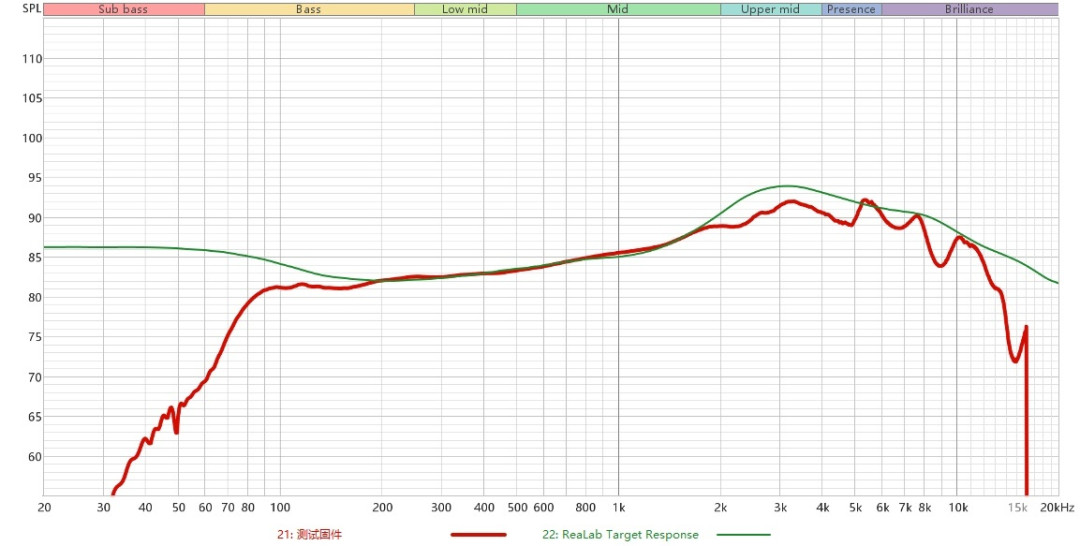Image resolution: width=1080 pixels, height=546 pixels.
Task: Select the Upper mid band label
Action: 770,10
